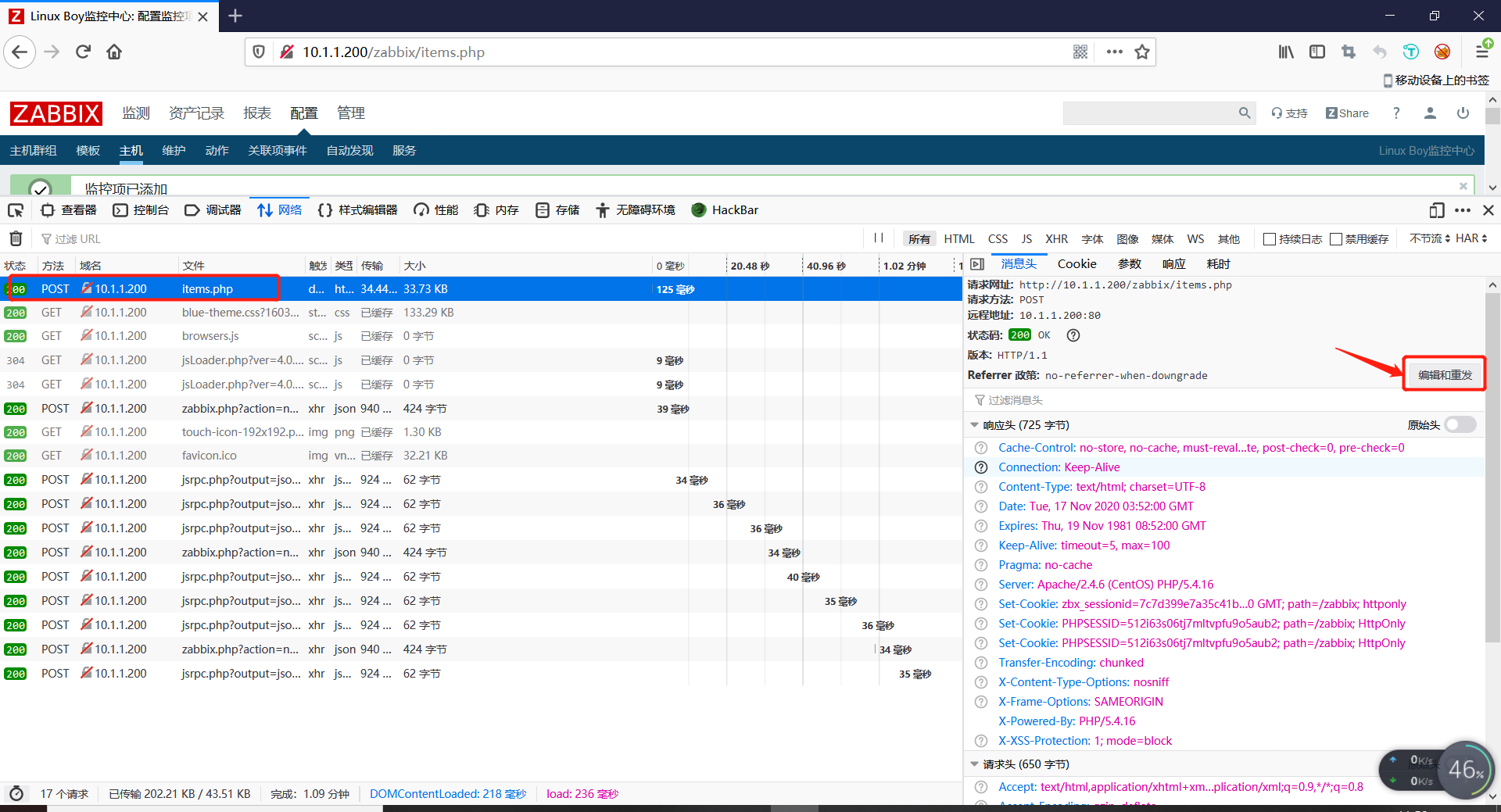
Task: Open responsive design mode icon
Action: [1436, 210]
